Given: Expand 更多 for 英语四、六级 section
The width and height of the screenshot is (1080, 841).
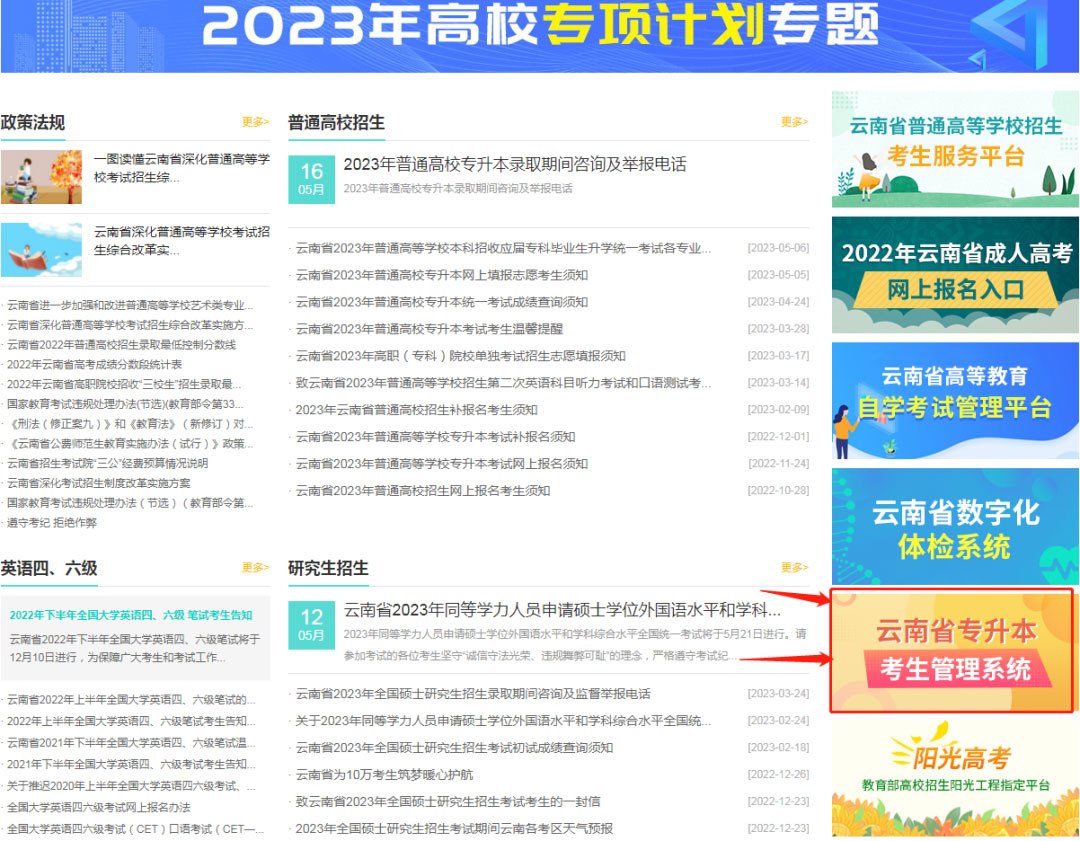Looking at the screenshot, I should point(255,567).
